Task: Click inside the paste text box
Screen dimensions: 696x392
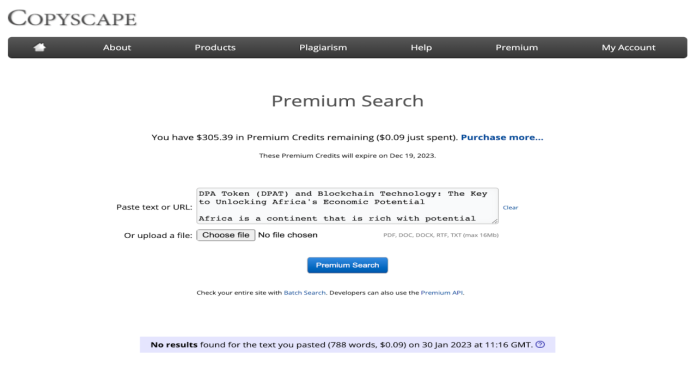Action: (347, 206)
